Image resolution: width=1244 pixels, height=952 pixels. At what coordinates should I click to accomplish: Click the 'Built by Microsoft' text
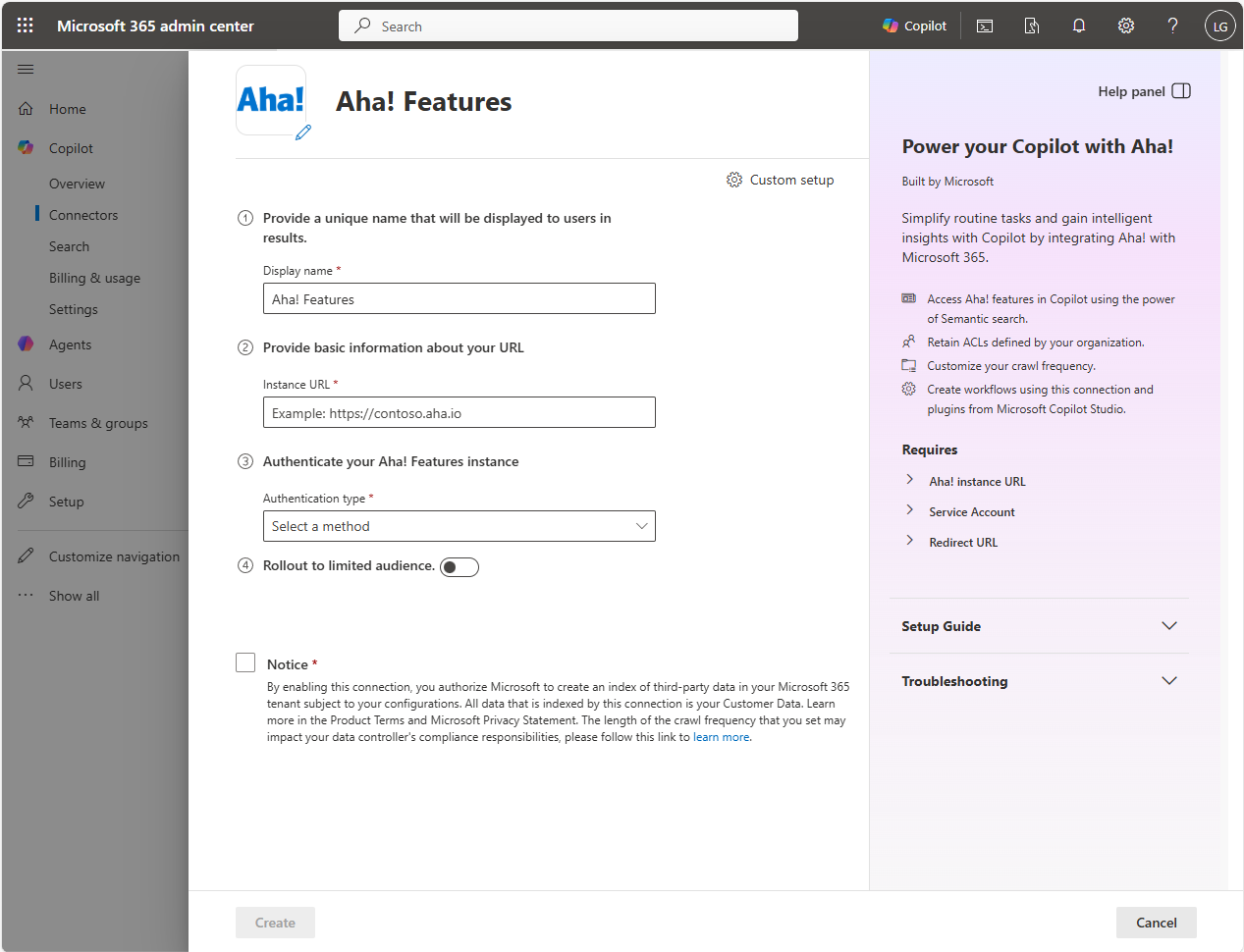(947, 182)
